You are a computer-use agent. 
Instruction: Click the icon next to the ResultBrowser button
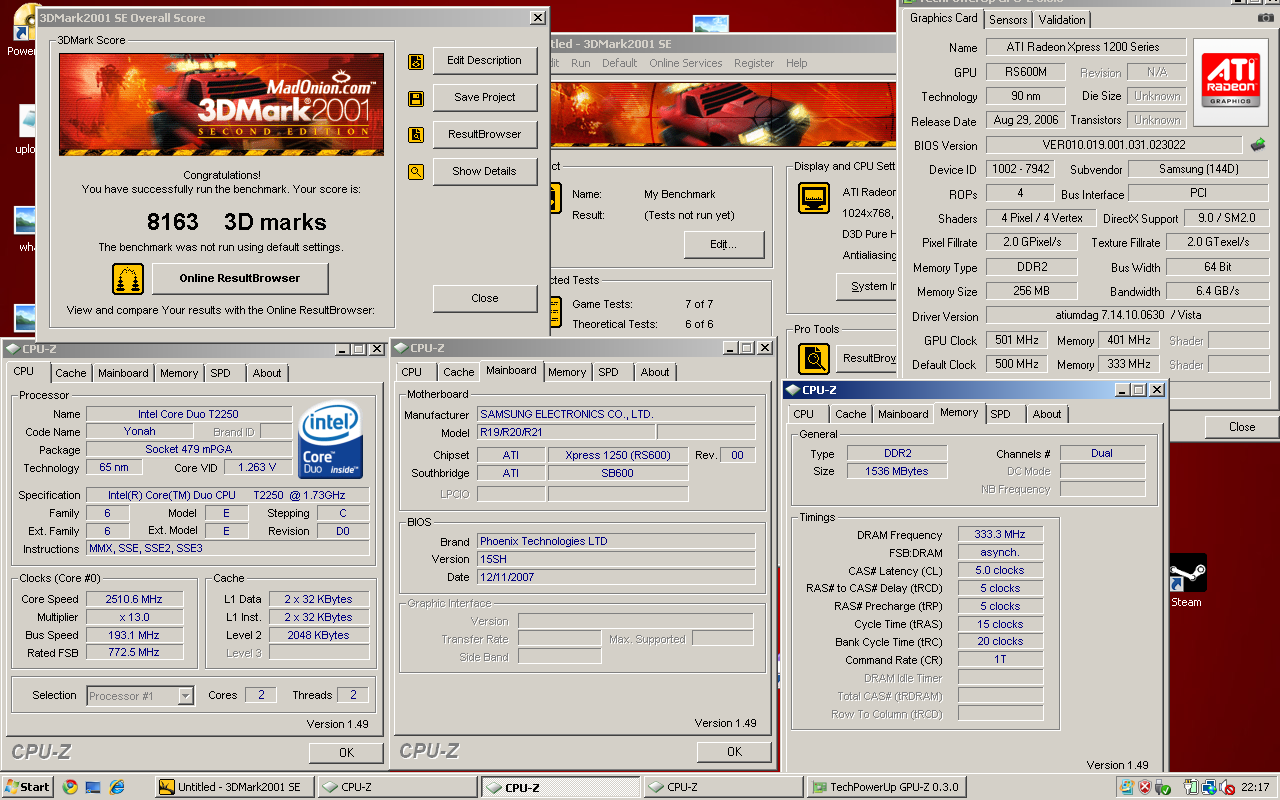coord(416,135)
